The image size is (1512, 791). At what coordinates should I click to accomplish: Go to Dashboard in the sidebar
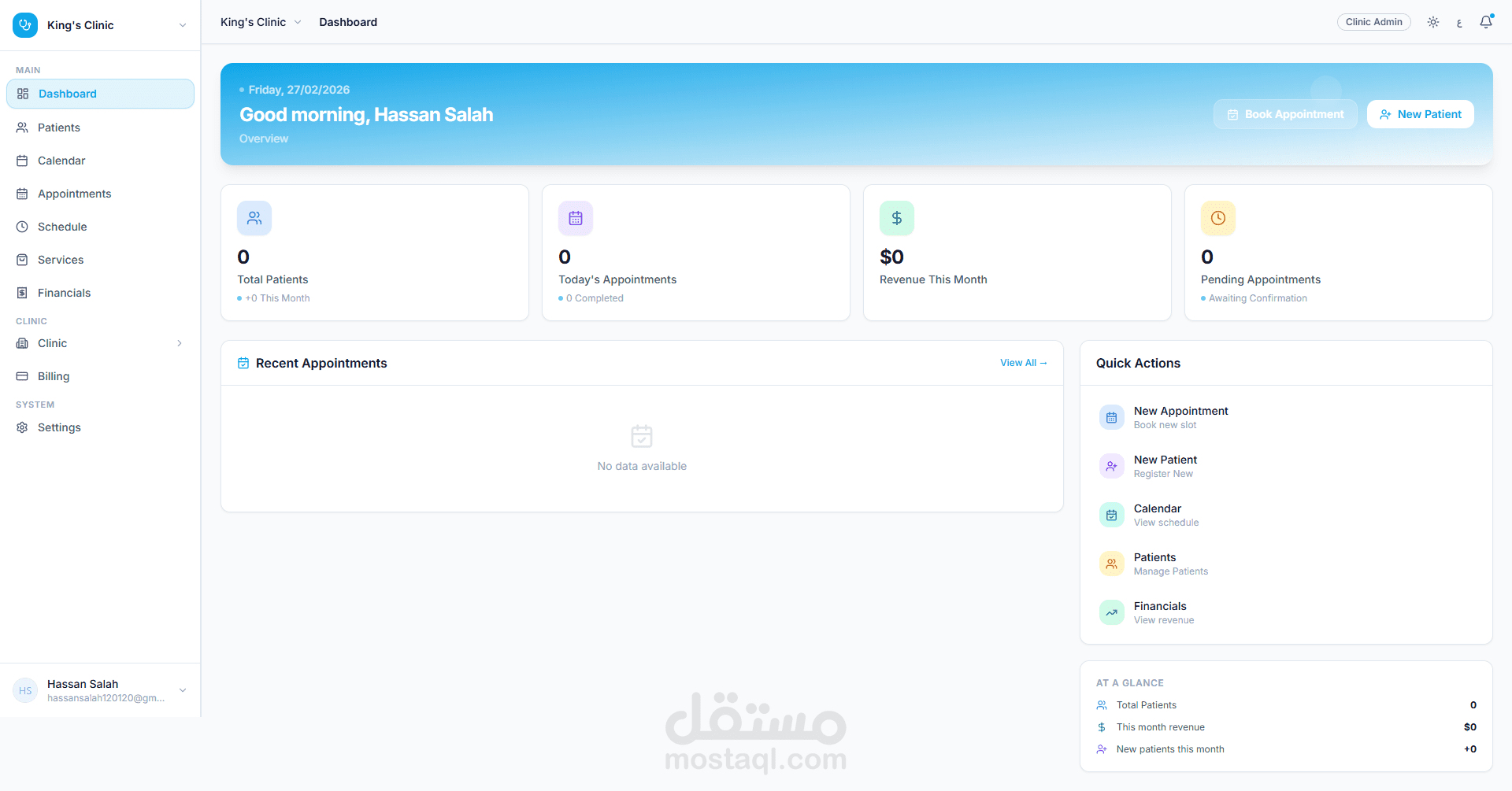100,94
